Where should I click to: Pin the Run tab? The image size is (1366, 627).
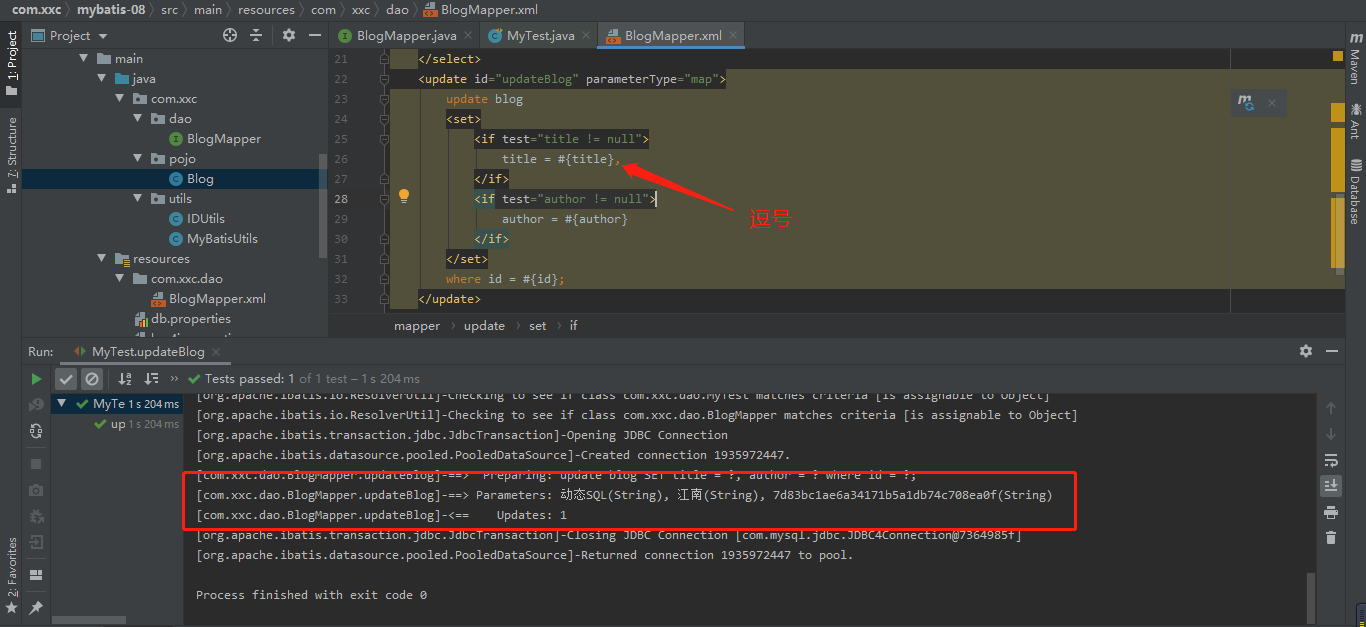point(37,607)
